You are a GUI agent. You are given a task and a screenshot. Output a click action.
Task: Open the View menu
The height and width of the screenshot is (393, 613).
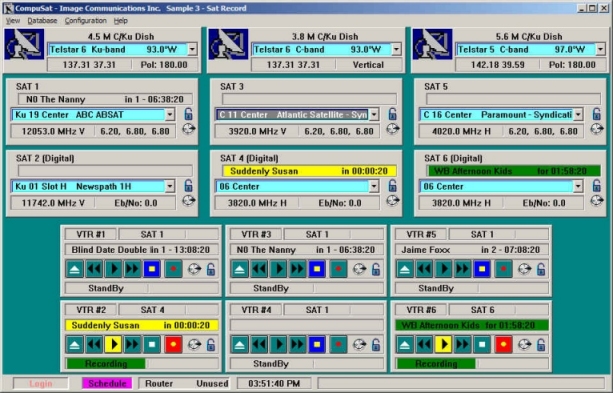(13, 21)
